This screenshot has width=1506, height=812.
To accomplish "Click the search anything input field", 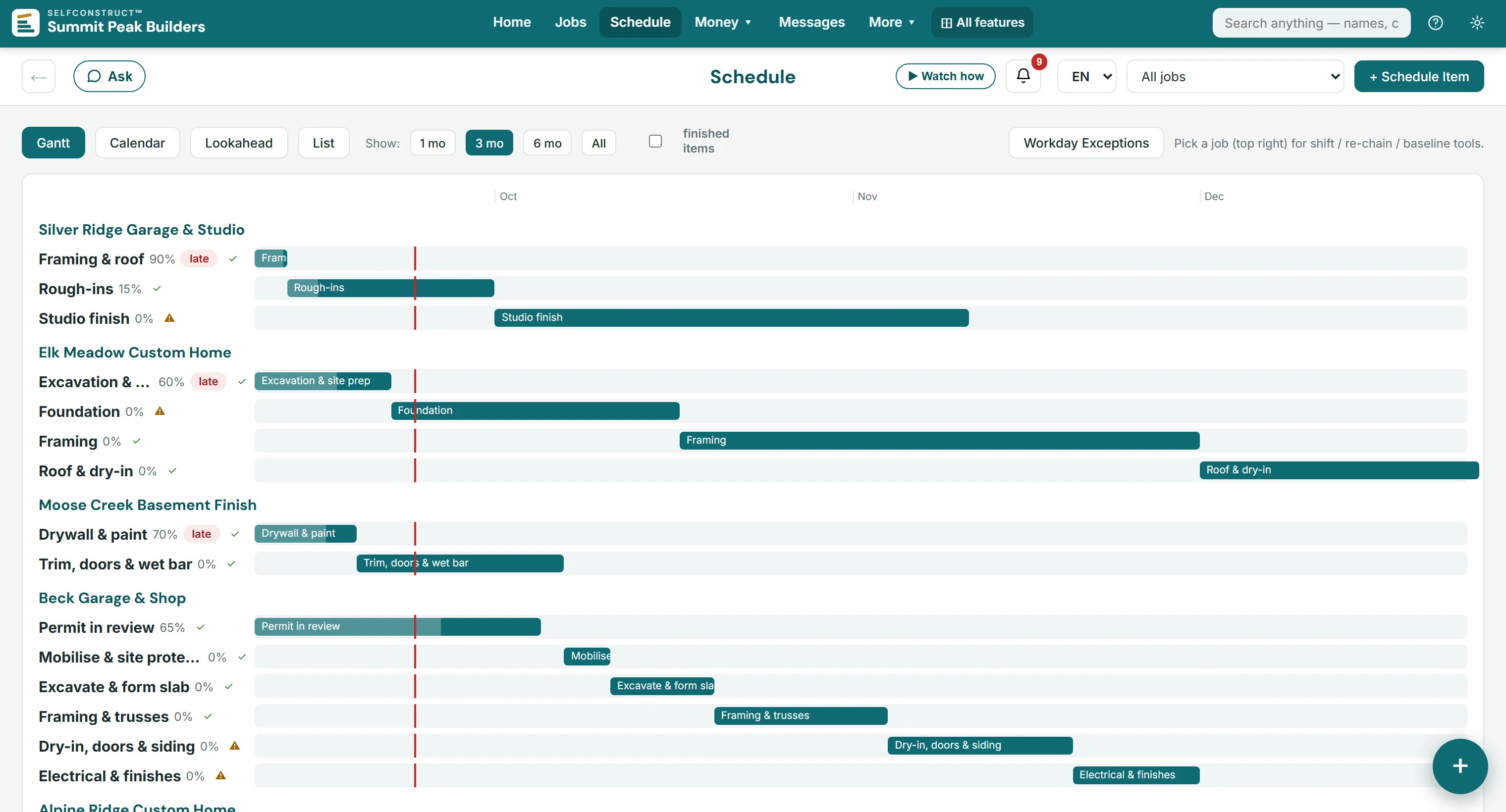I will pos(1311,23).
